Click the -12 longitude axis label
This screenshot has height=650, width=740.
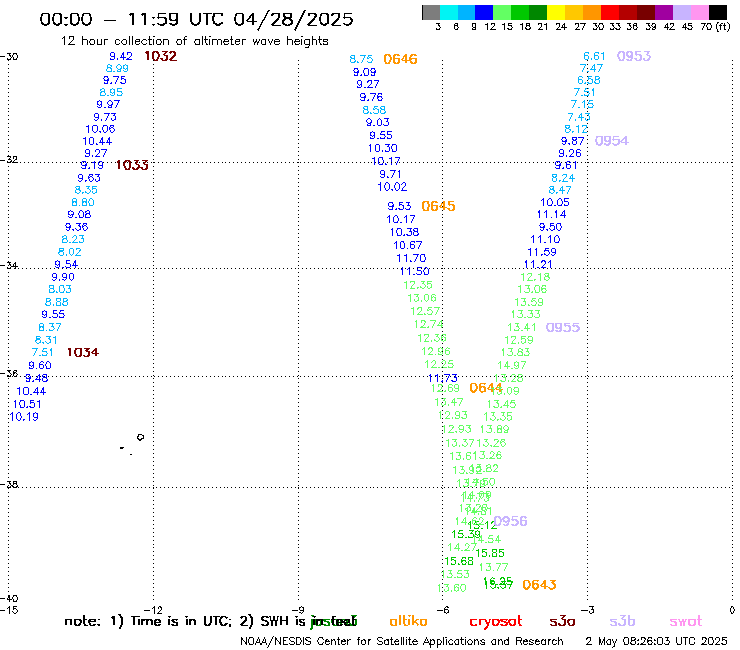coord(155,610)
